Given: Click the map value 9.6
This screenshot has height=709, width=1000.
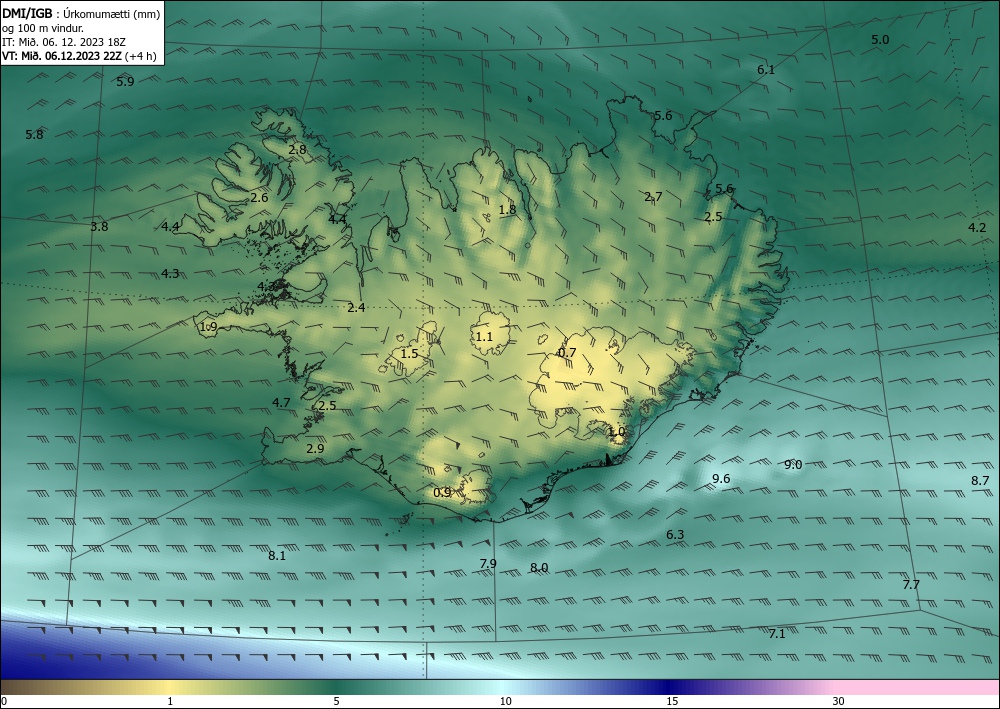Looking at the screenshot, I should (721, 479).
